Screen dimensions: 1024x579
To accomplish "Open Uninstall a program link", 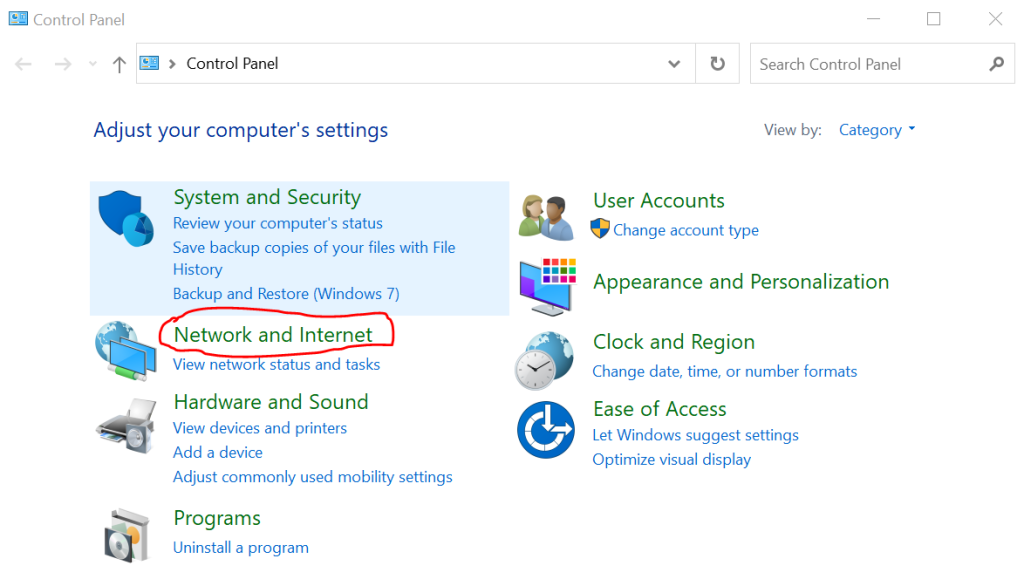I will (240, 548).
